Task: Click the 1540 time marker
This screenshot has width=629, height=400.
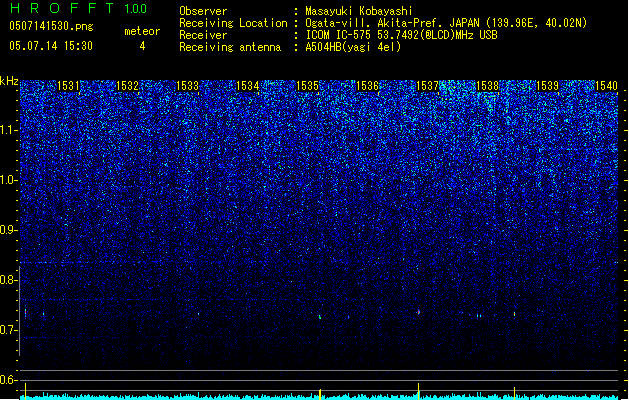Action: (606, 86)
